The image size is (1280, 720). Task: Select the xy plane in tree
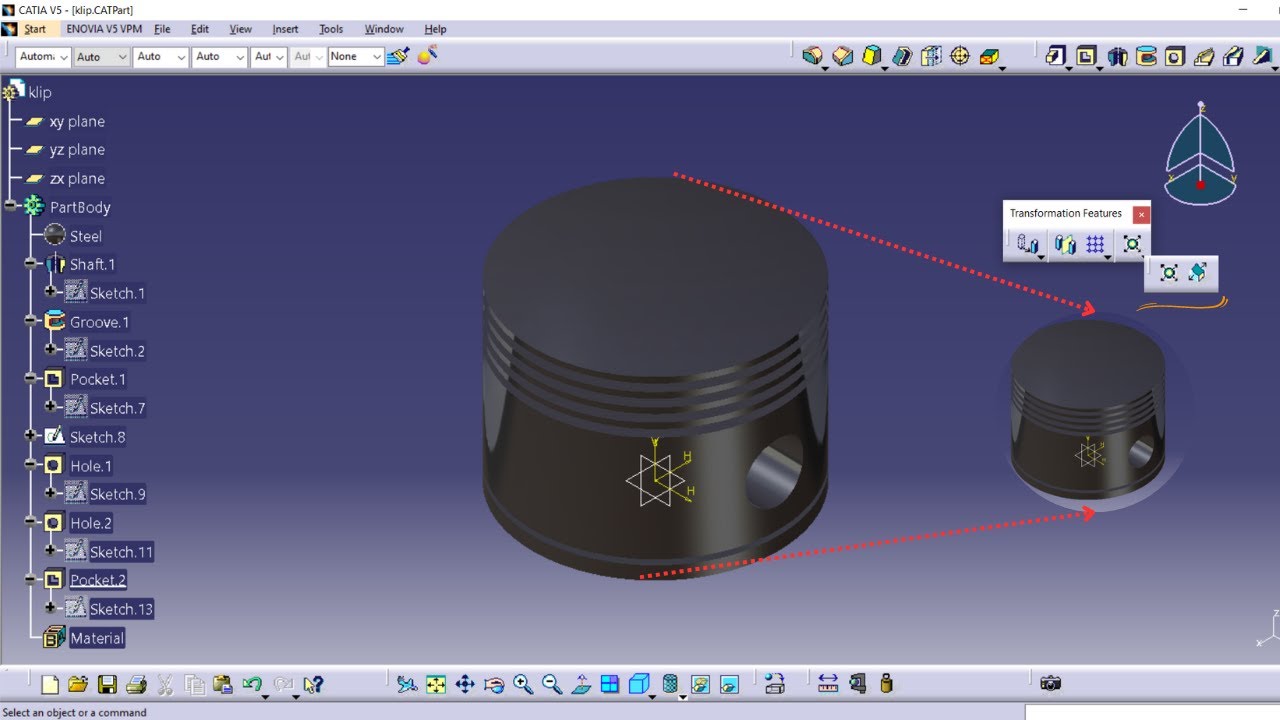[x=77, y=121]
